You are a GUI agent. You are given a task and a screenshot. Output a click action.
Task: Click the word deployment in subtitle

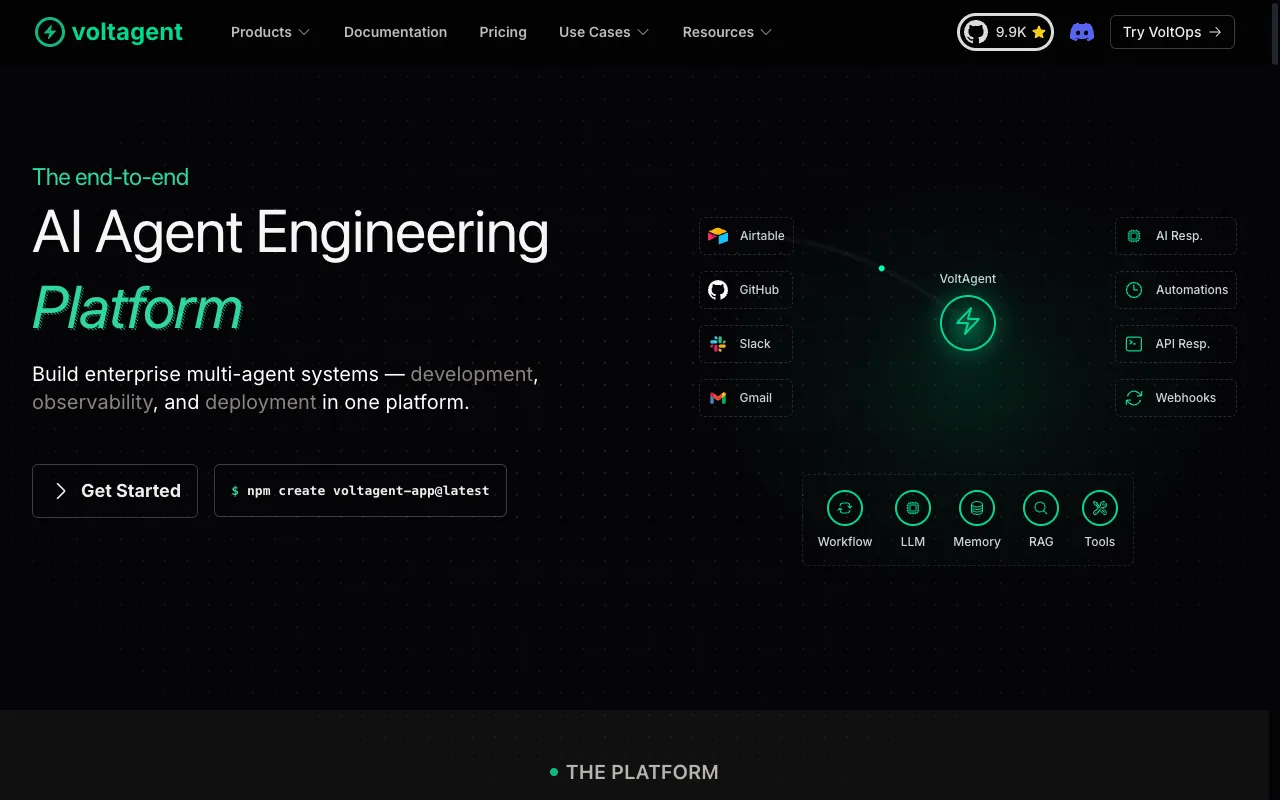(261, 402)
